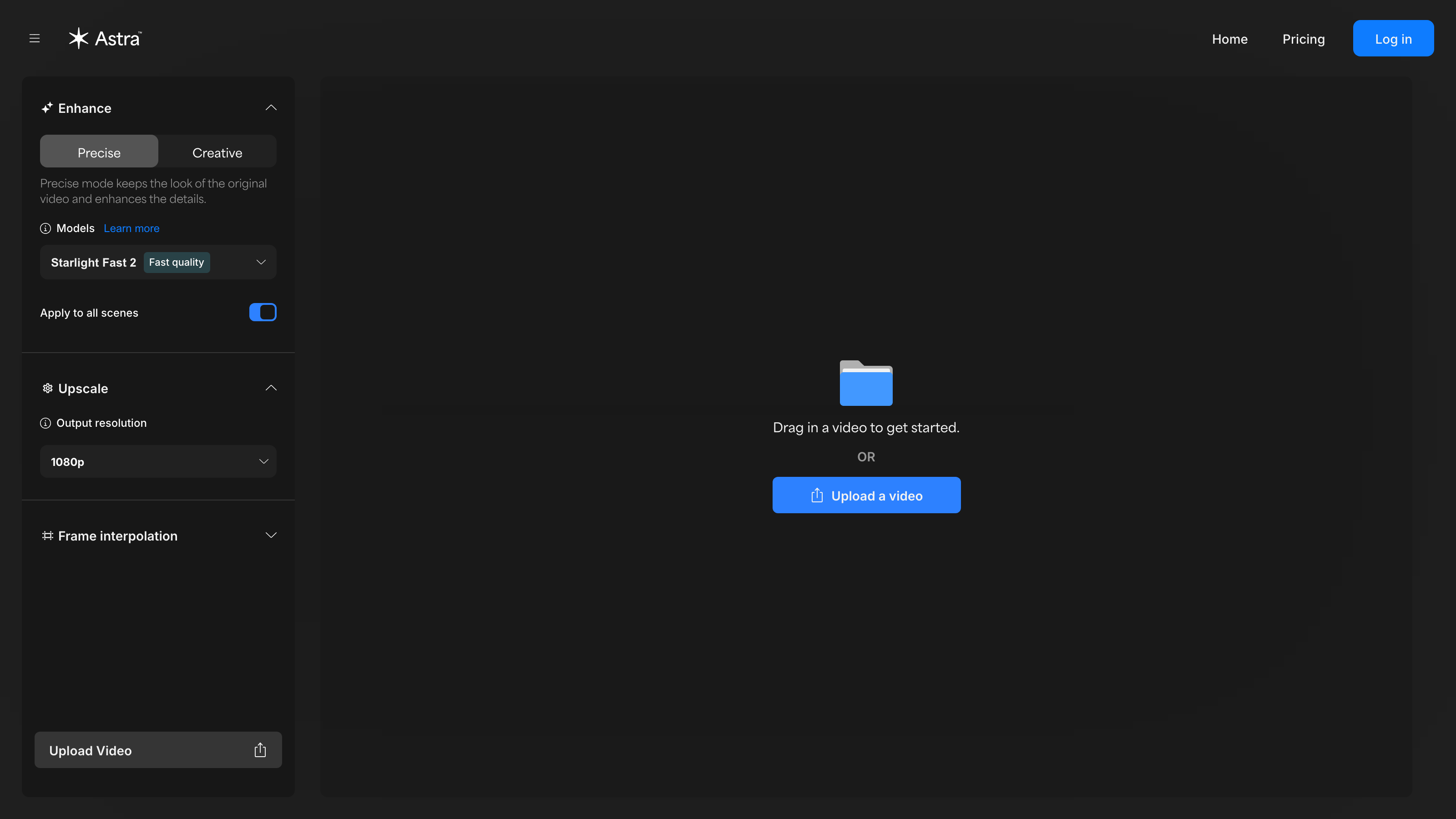Click the Fast quality badge
This screenshot has height=819, width=1456.
(177, 262)
